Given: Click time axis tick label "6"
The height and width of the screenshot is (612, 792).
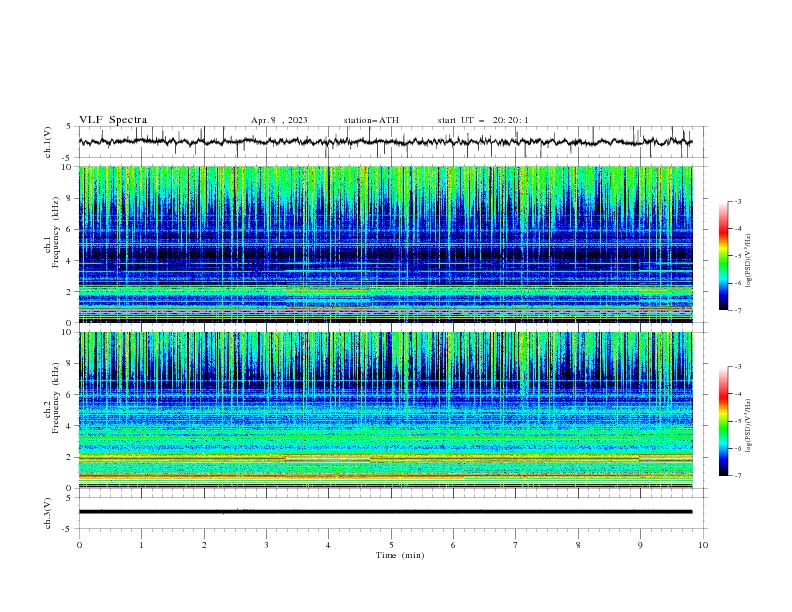Looking at the screenshot, I should (453, 545).
